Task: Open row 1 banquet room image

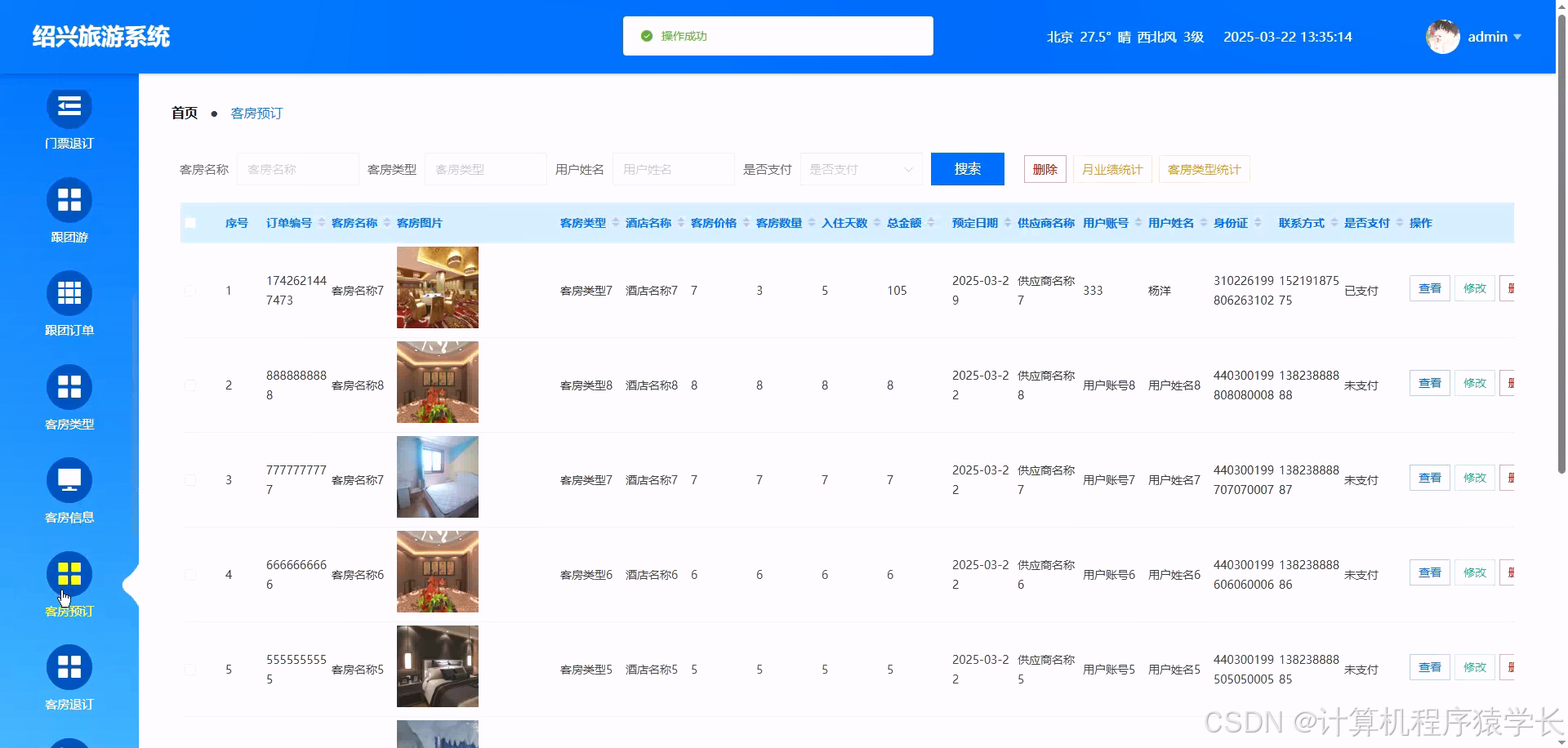Action: tap(438, 287)
